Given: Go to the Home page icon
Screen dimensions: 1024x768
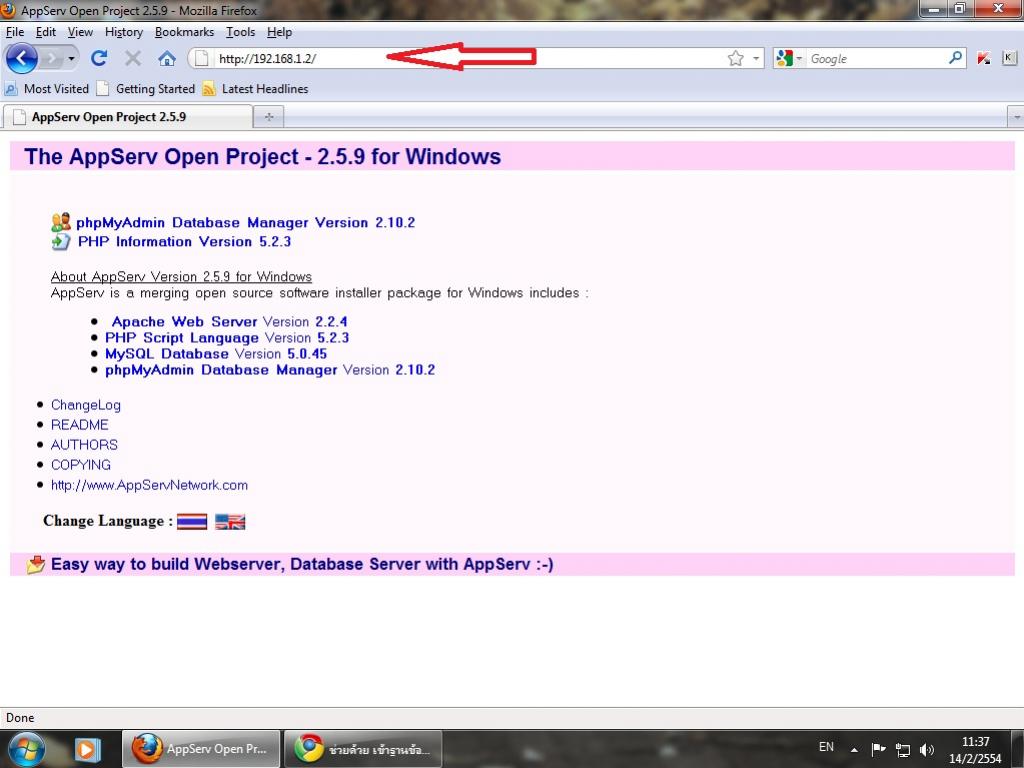Looking at the screenshot, I should [x=167, y=59].
